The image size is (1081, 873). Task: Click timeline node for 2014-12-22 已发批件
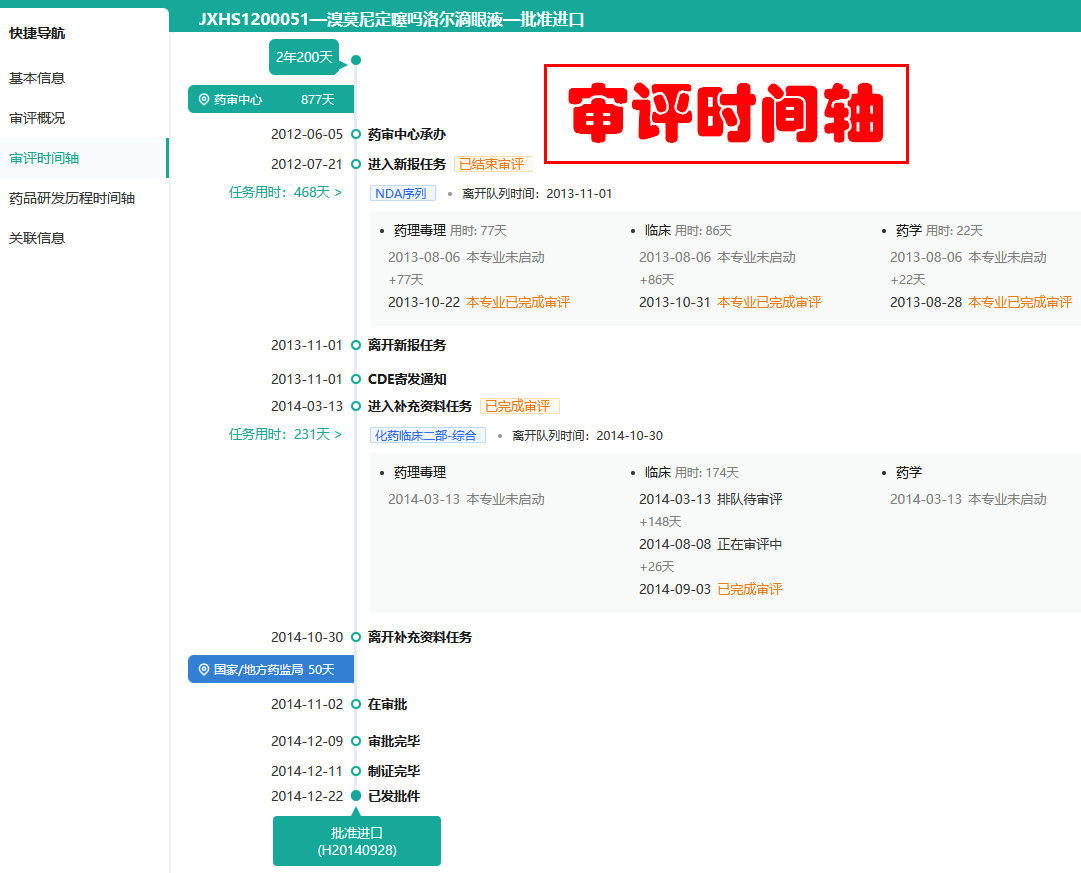356,796
